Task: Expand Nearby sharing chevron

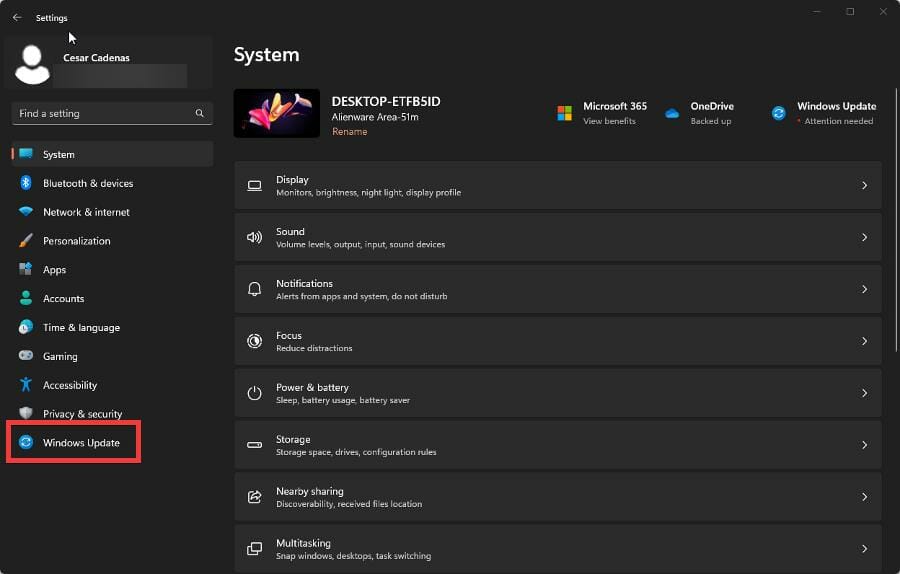Action: [x=864, y=497]
